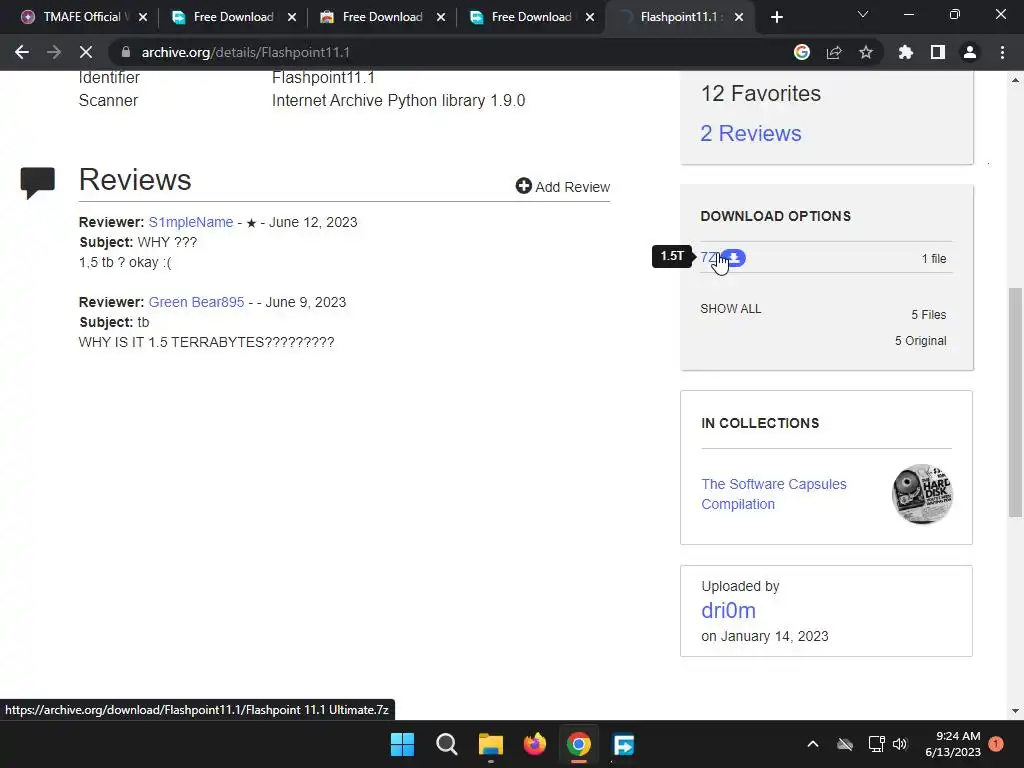Click the 'WHY IS IT 1.5 TERRABYTES' review text

206,342
